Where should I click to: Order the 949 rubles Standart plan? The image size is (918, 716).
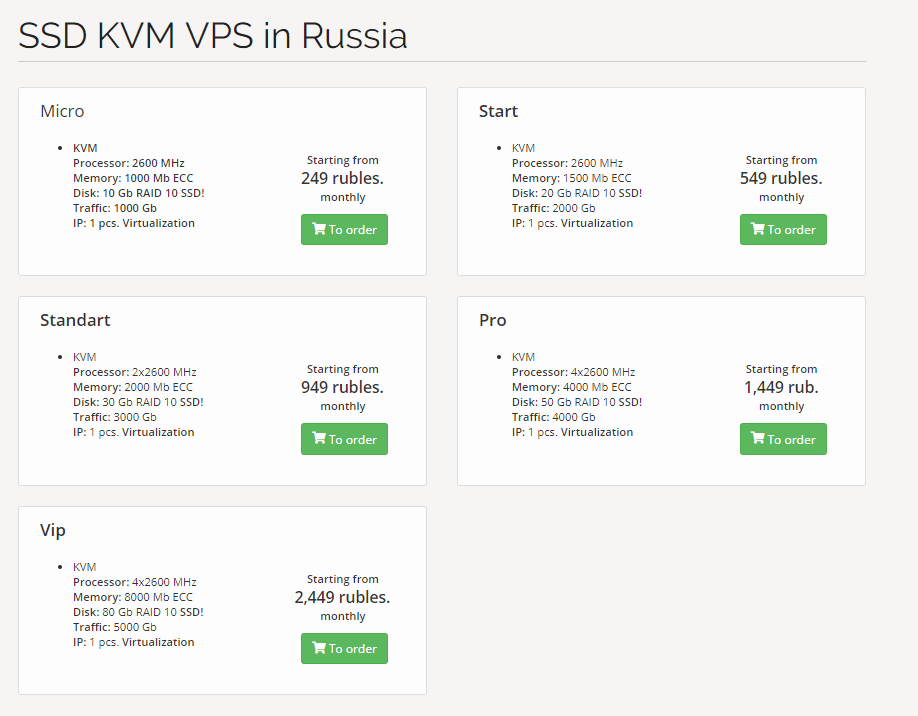[344, 439]
